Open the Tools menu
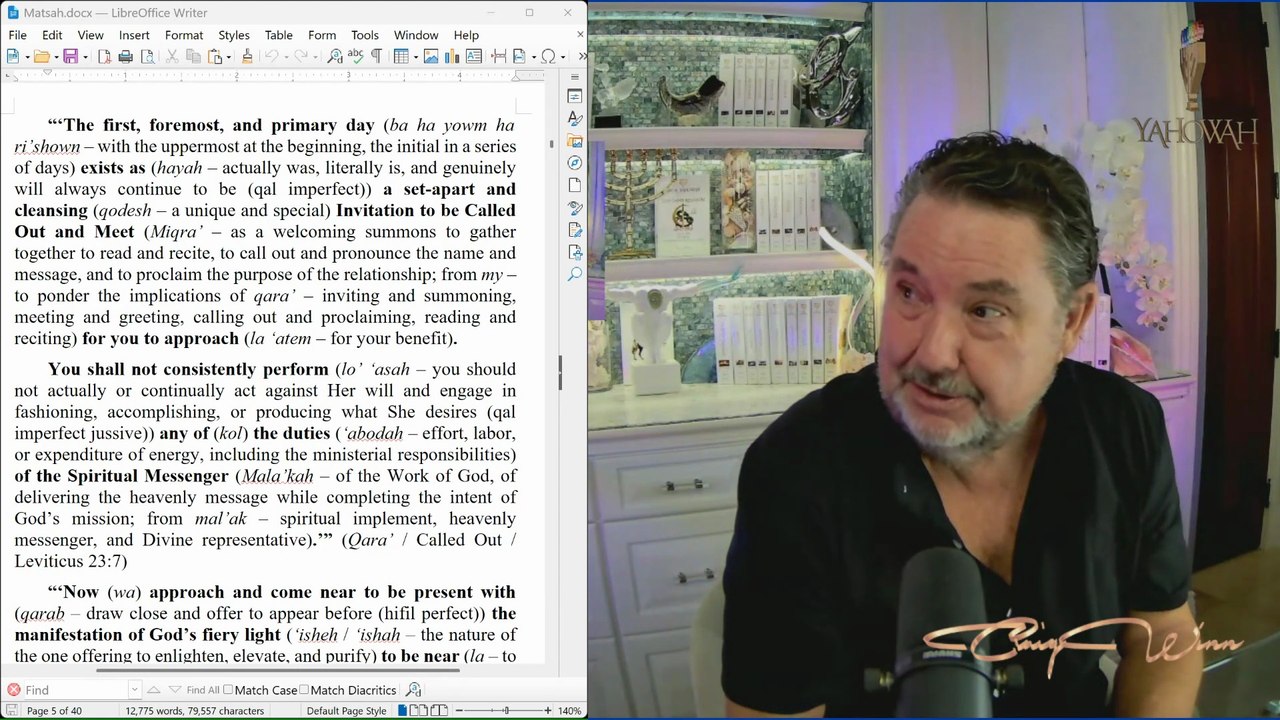The height and width of the screenshot is (720, 1280). coord(365,35)
